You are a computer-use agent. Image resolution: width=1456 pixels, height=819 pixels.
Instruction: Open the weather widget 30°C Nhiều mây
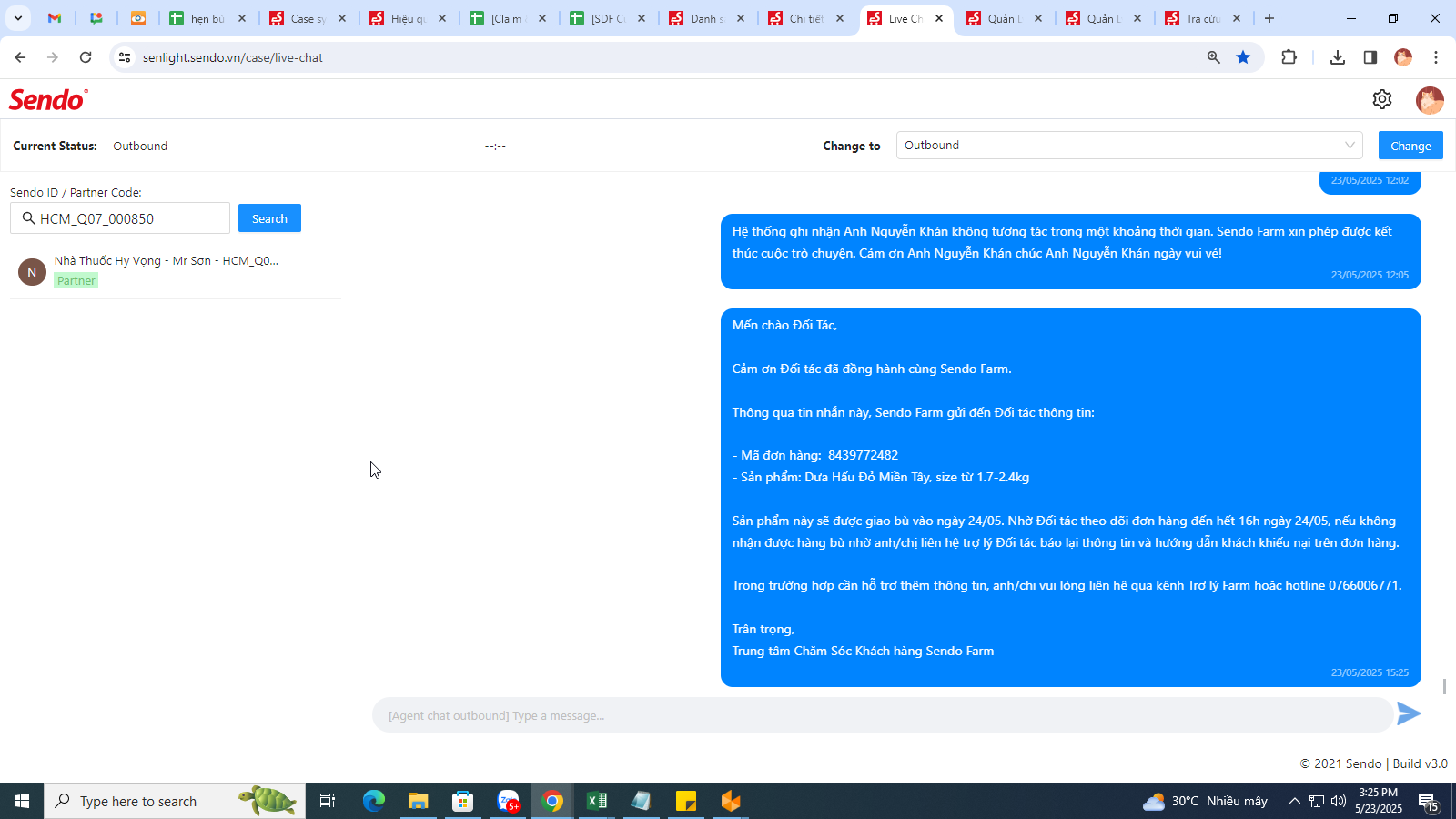click(1205, 801)
